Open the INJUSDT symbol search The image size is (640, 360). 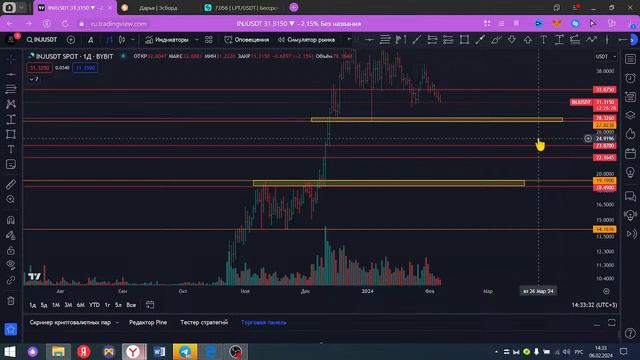(x=42, y=40)
